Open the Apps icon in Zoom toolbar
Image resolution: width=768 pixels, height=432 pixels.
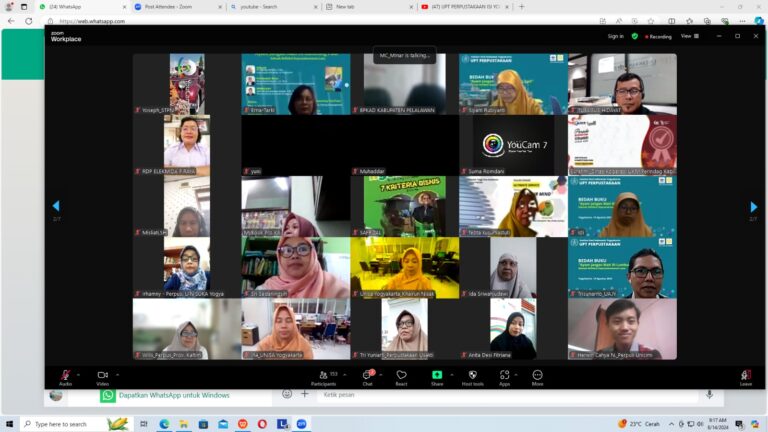505,375
